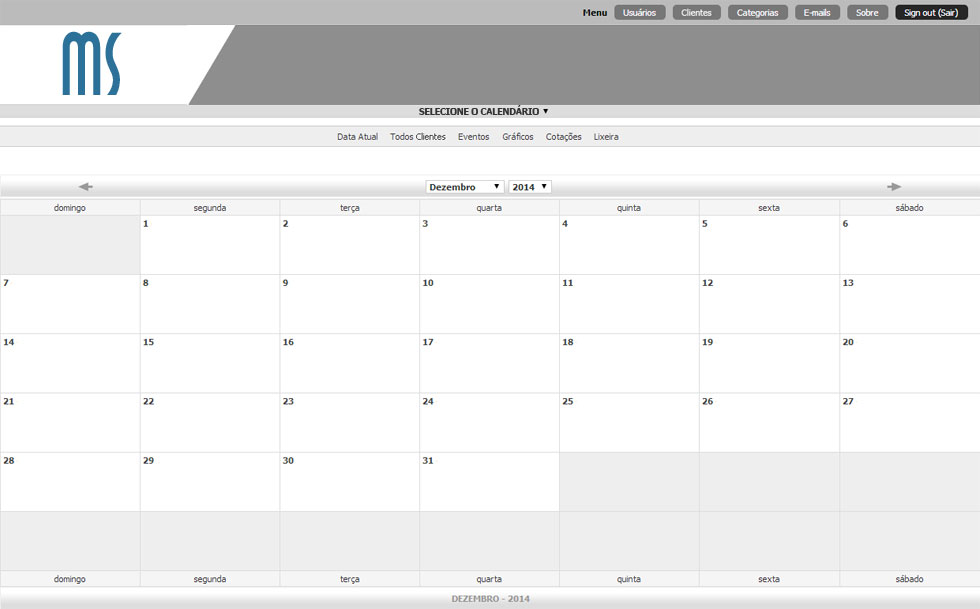Click the MS logo

92,64
